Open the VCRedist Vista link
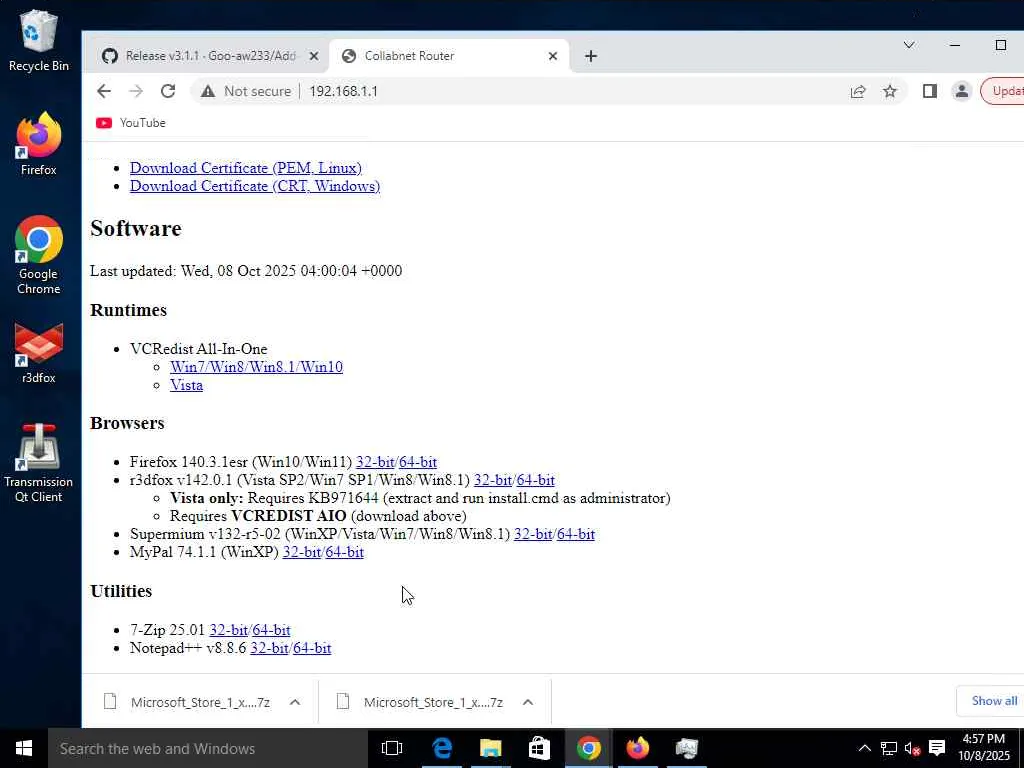The width and height of the screenshot is (1024, 768). 186,385
